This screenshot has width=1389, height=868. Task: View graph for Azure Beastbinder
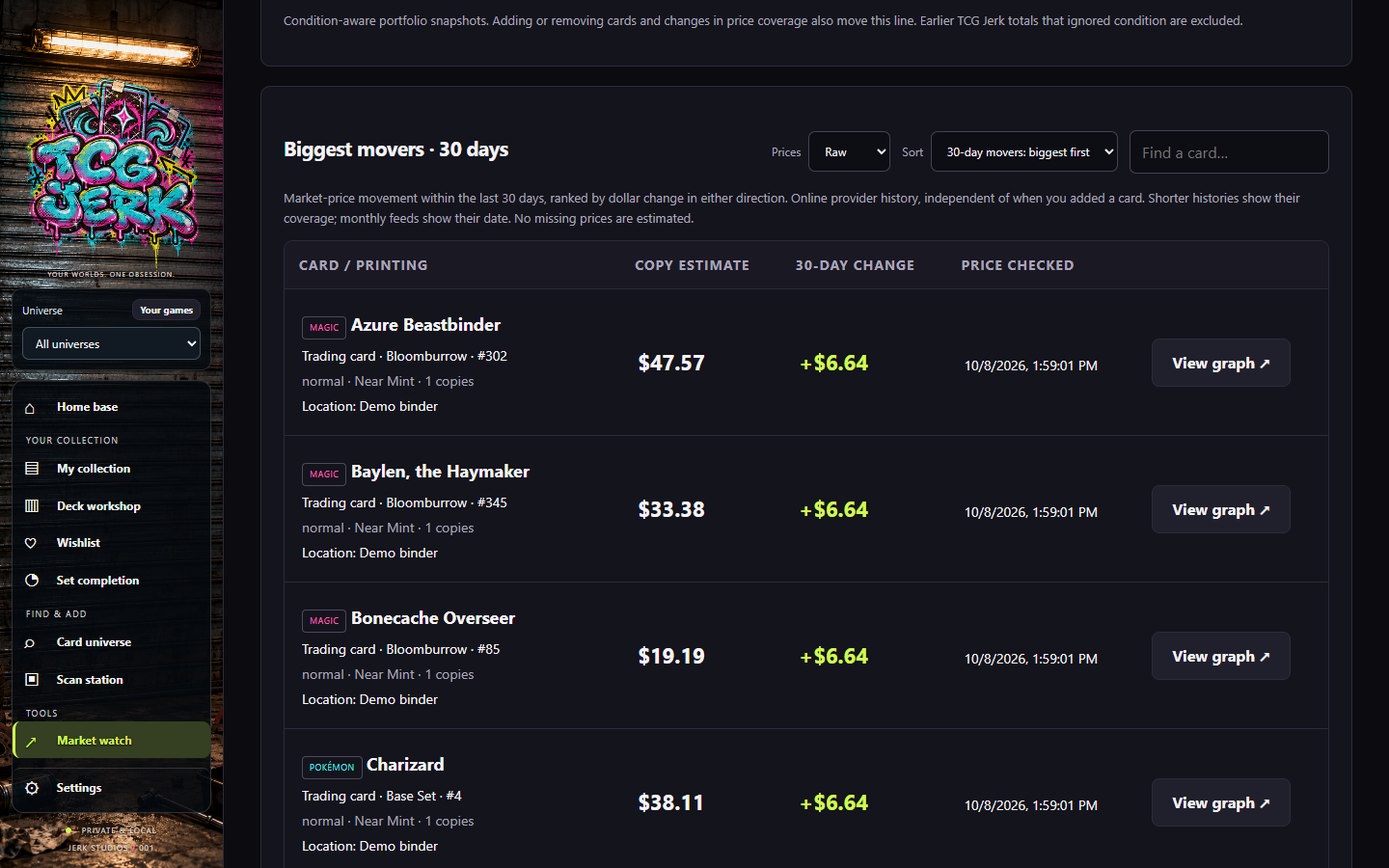[1221, 363]
